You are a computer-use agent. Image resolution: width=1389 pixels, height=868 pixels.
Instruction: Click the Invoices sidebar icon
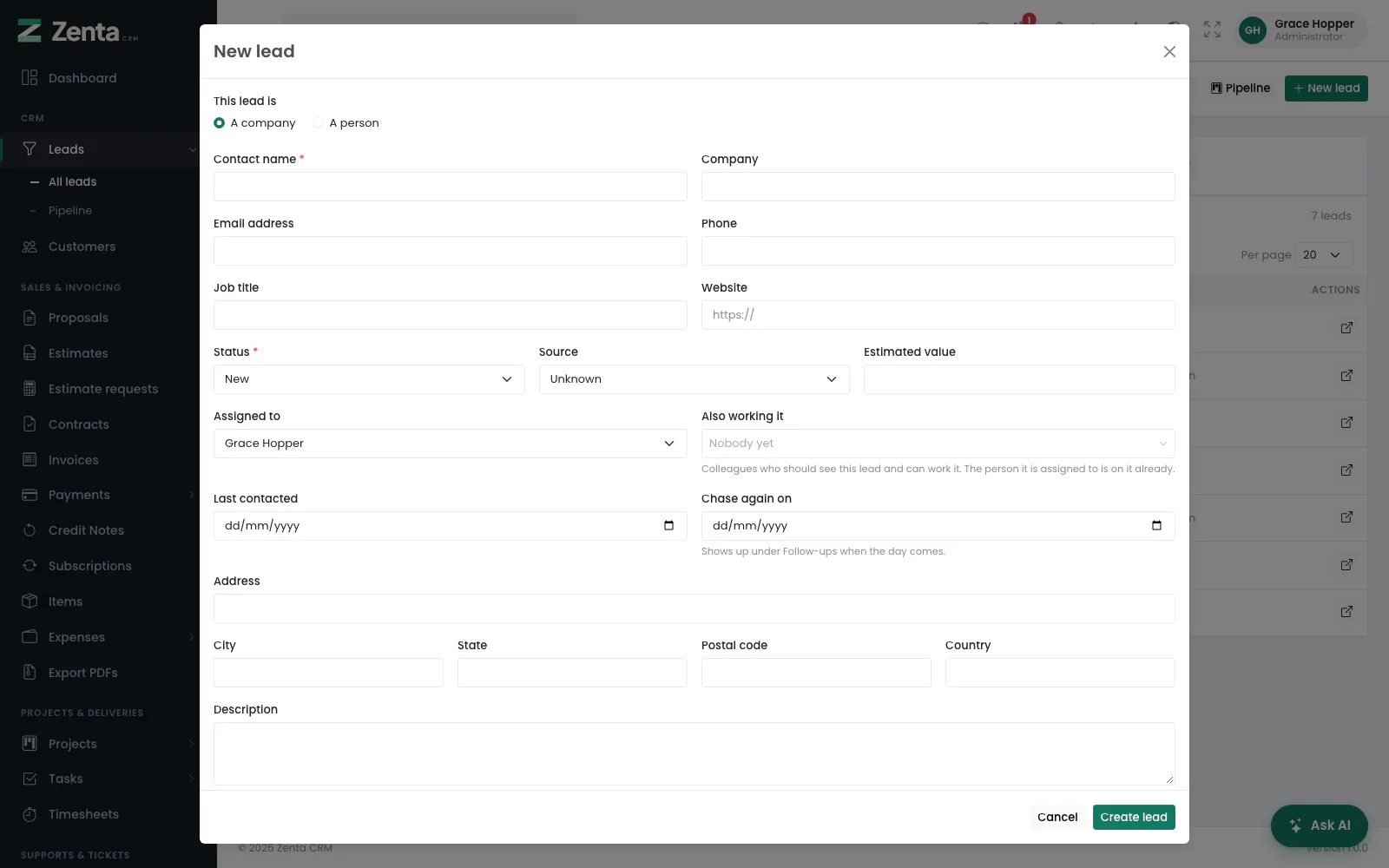click(x=30, y=460)
